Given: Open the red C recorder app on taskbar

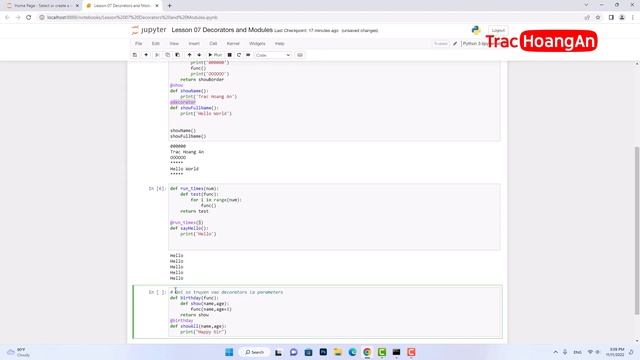Looking at the screenshot, I should point(411,352).
